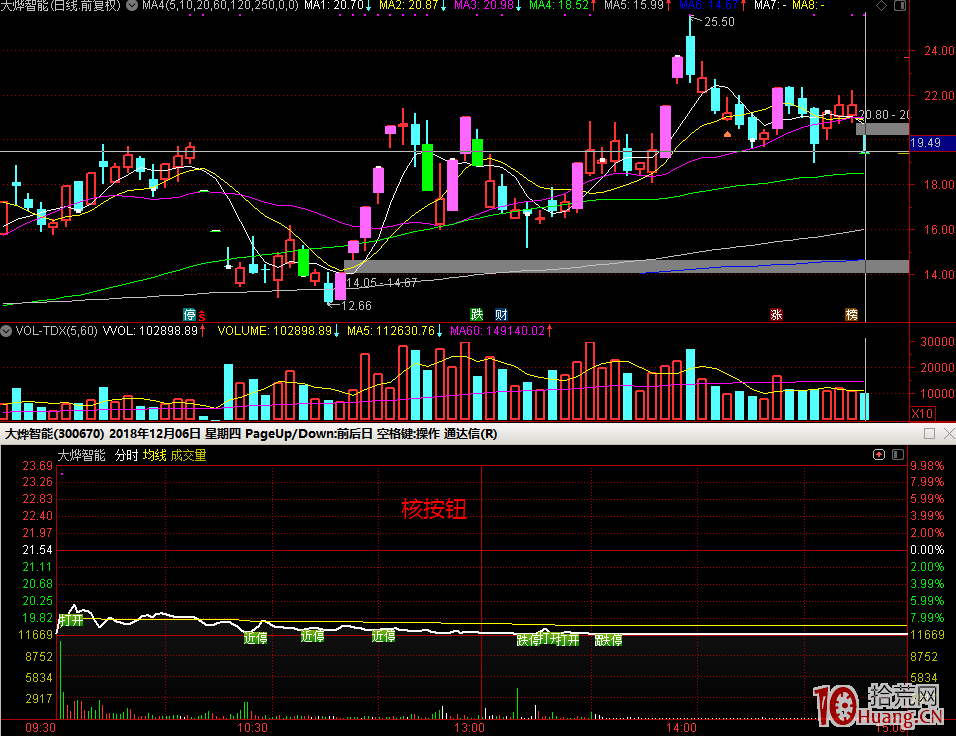
Task: Click the '停' event marker icon
Action: (x=189, y=314)
